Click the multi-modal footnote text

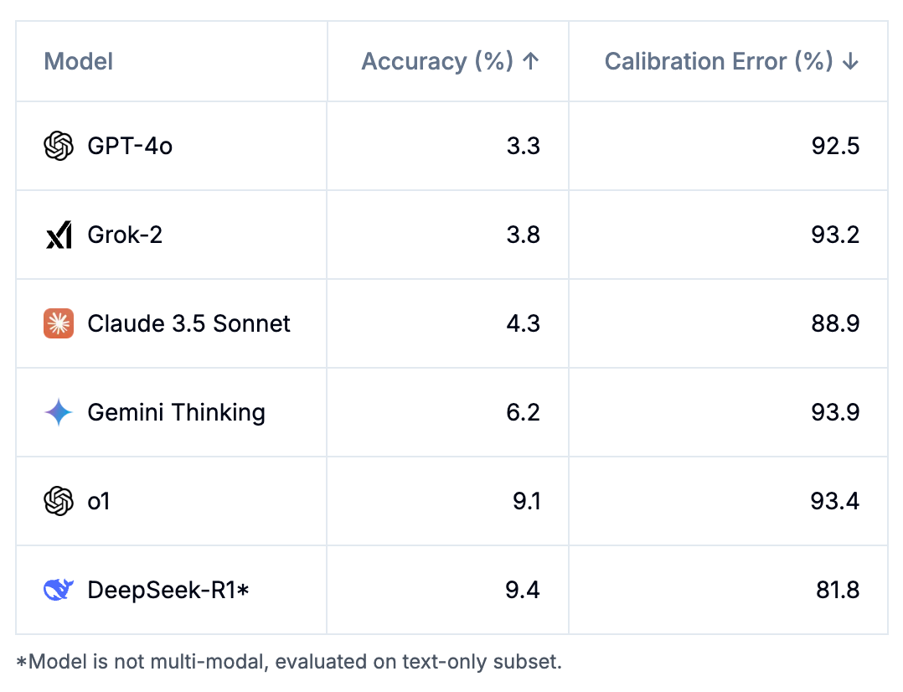point(289,662)
